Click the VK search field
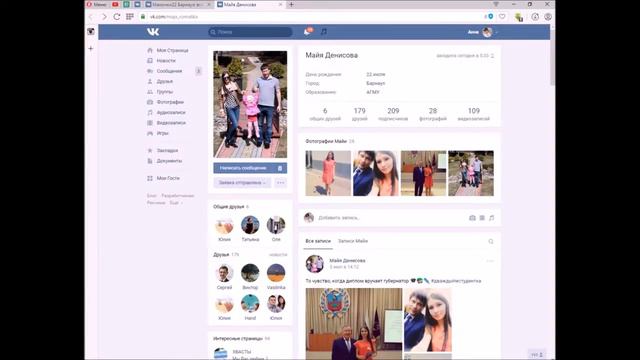This screenshot has height=360, width=640. pos(250,32)
